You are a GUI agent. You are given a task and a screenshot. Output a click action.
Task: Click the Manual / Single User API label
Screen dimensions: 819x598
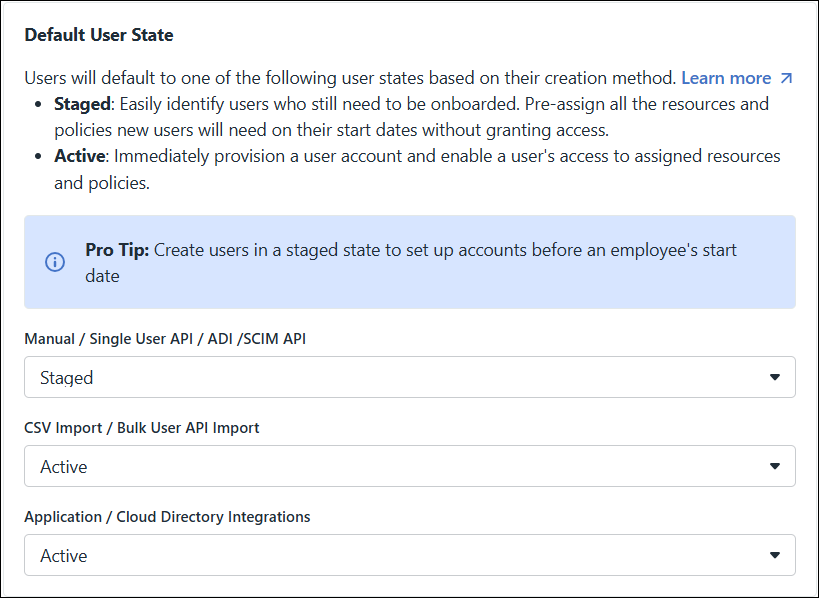(165, 339)
